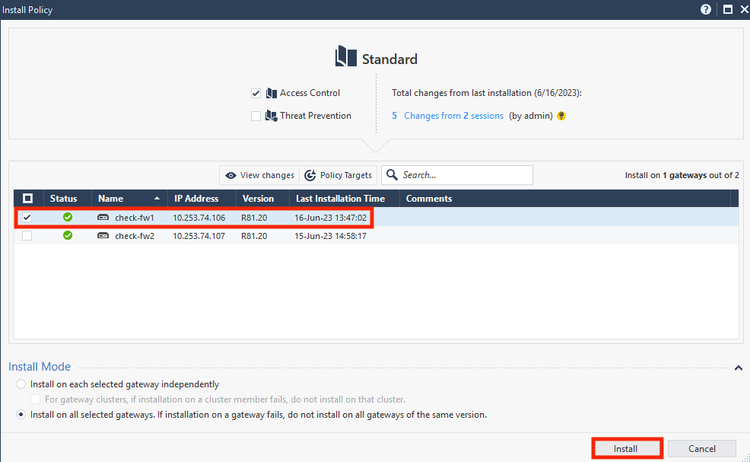
Task: Toggle the select-all gateways header checkbox
Action: point(28,198)
